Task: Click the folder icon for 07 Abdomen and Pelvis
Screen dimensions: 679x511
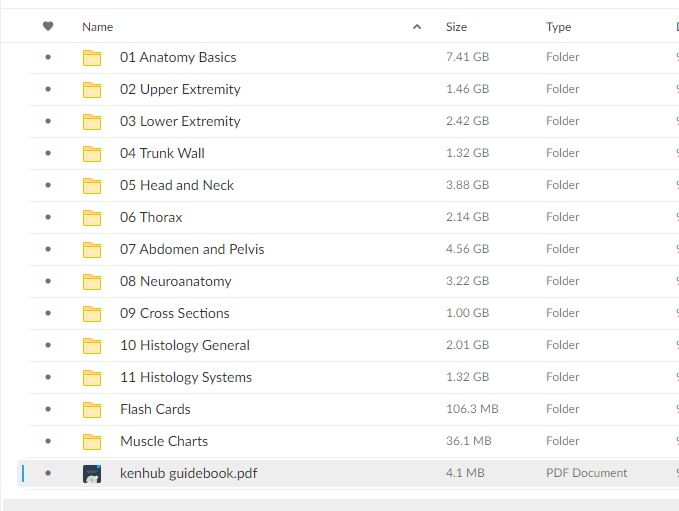Action: (x=92, y=250)
